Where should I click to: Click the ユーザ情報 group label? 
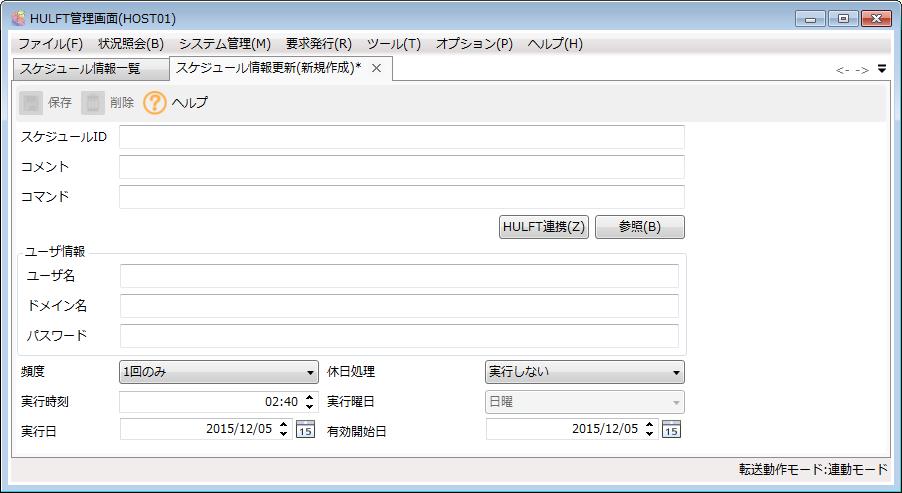(x=55, y=251)
